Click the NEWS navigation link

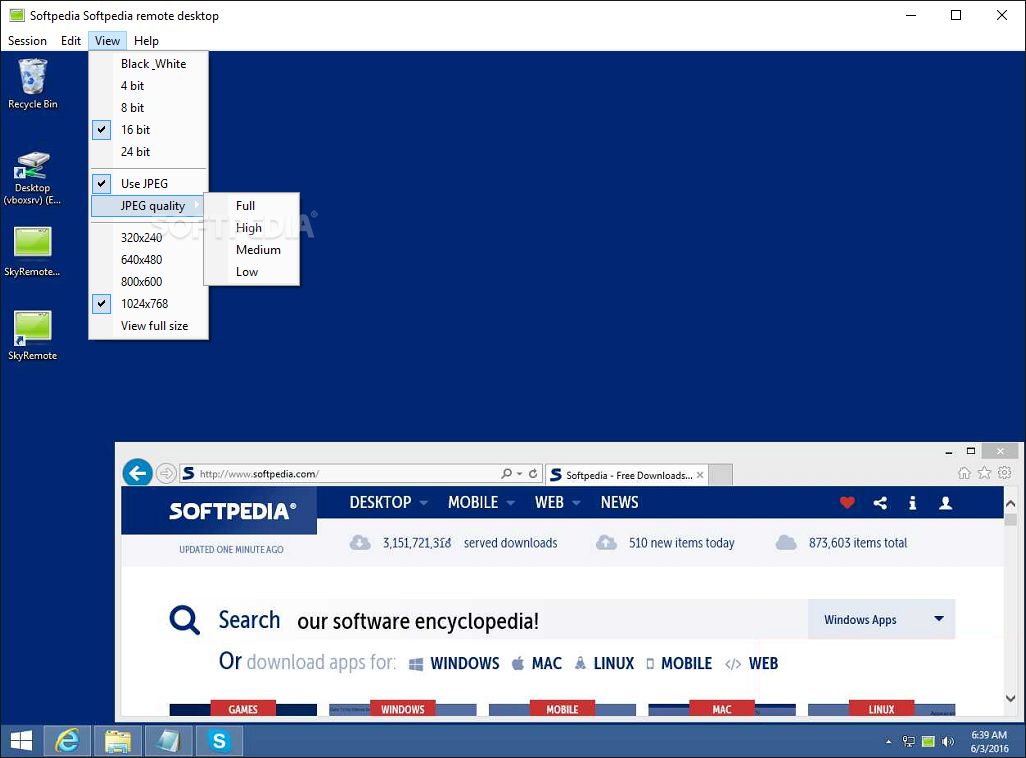click(620, 502)
